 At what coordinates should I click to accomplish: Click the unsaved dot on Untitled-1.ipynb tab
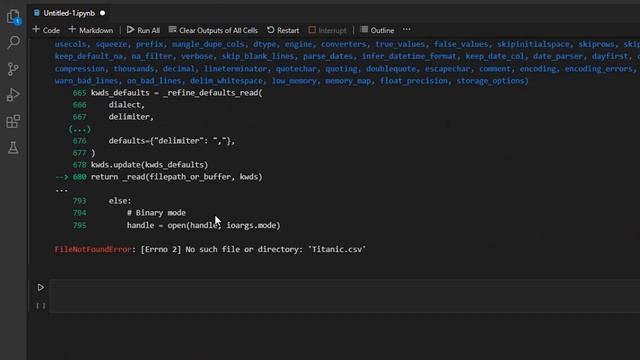(102, 13)
